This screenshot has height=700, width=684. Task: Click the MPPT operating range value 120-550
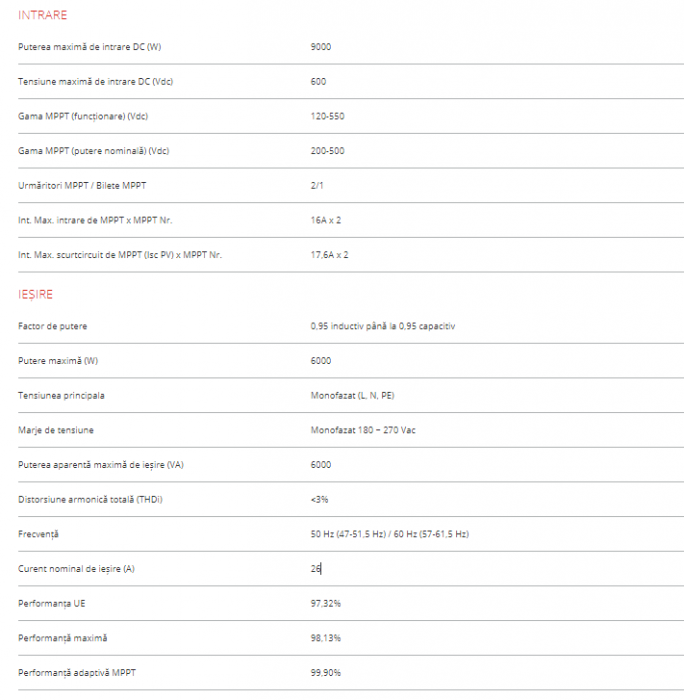[x=328, y=117]
